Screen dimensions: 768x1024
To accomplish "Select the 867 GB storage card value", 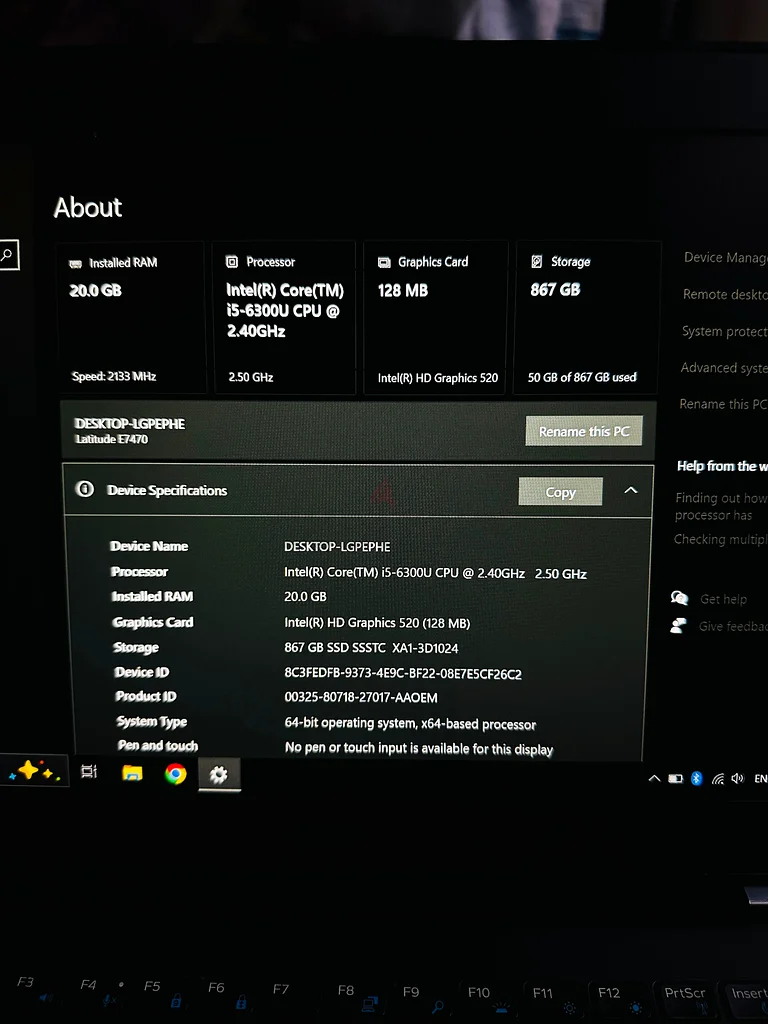I will coord(555,289).
